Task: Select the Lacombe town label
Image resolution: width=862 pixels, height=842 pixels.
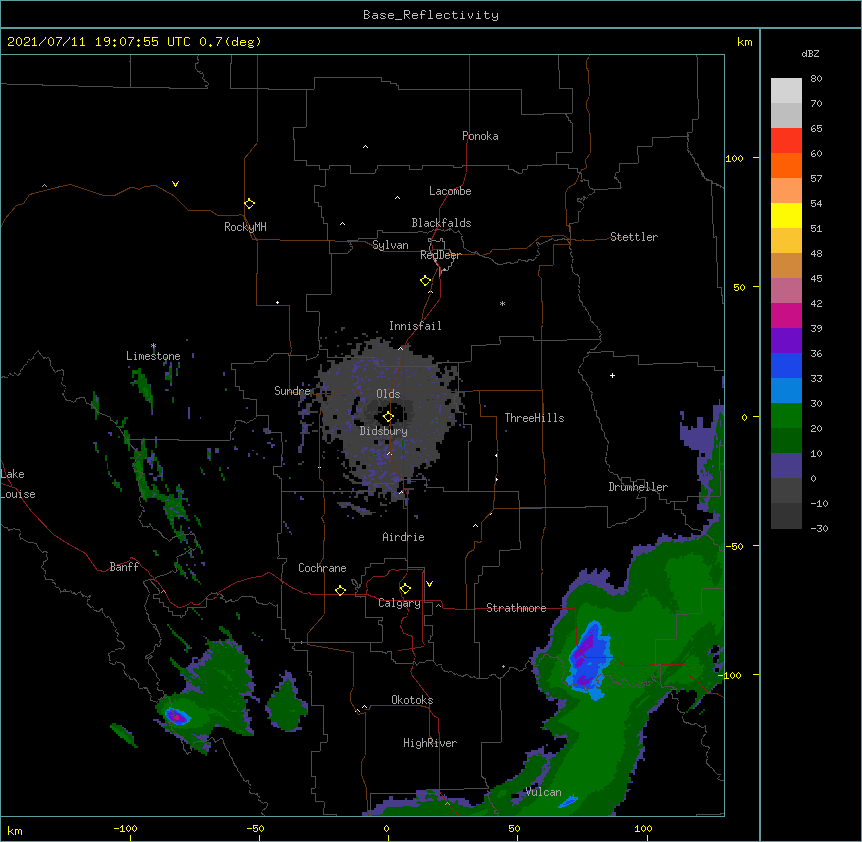Action: click(x=450, y=191)
